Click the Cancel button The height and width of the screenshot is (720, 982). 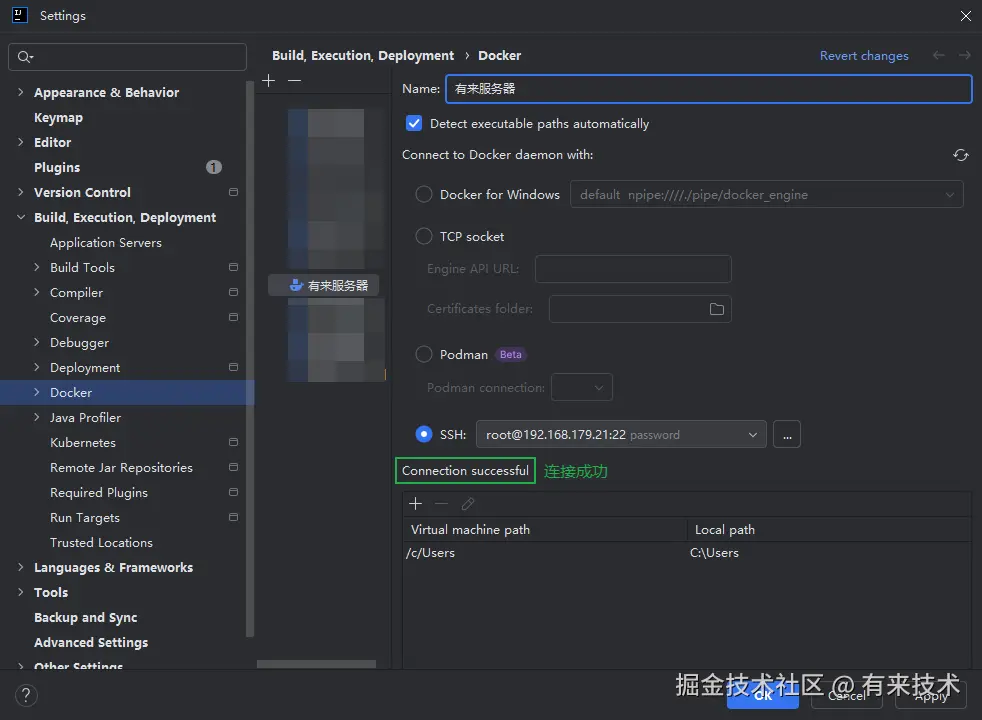847,696
